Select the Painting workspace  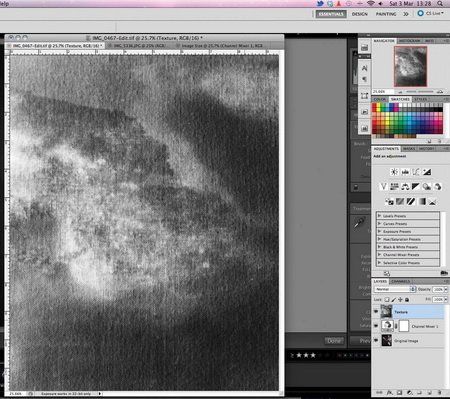click(x=386, y=14)
